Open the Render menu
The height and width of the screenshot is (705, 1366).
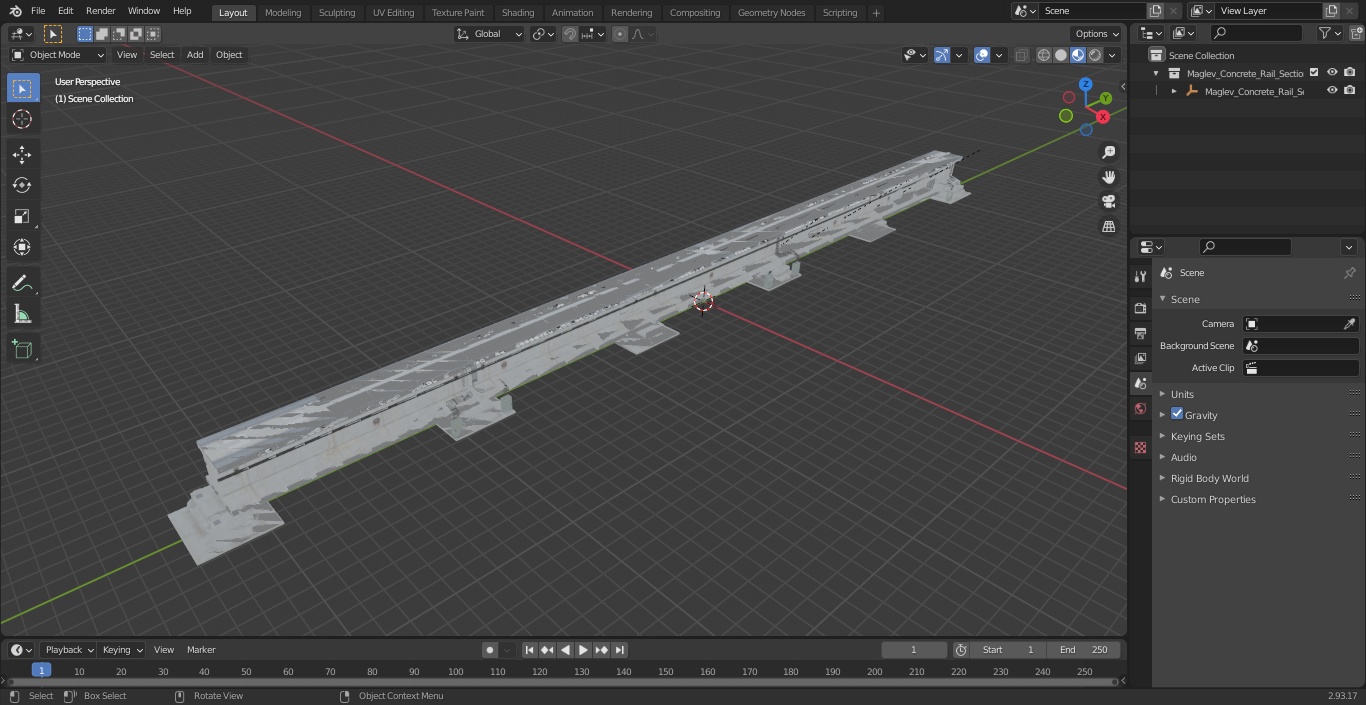point(100,11)
